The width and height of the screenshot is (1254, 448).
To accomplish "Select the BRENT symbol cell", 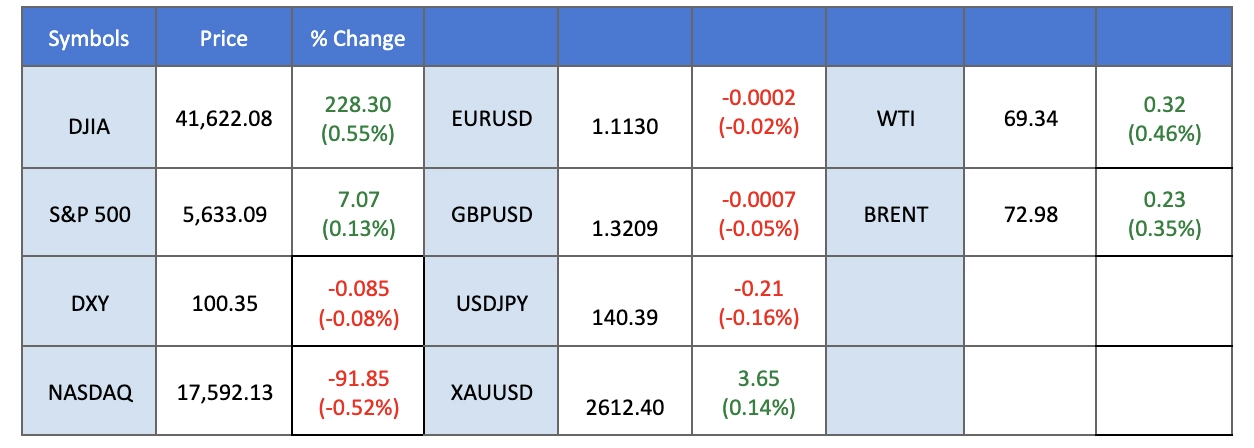I will point(895,213).
